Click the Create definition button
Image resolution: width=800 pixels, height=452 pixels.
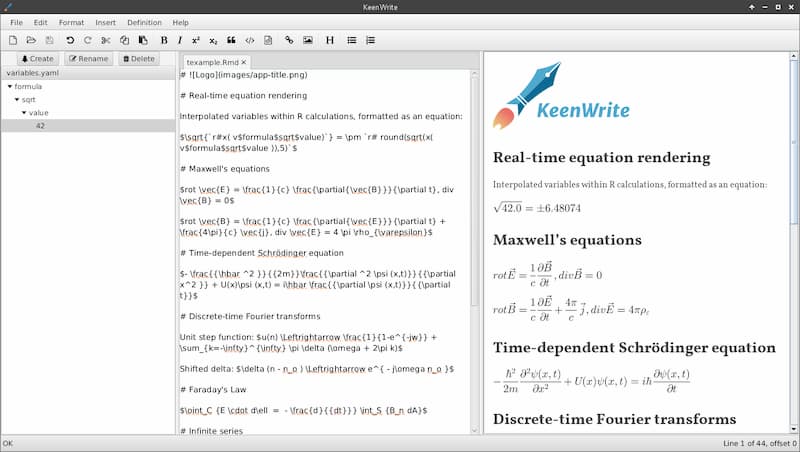38,59
